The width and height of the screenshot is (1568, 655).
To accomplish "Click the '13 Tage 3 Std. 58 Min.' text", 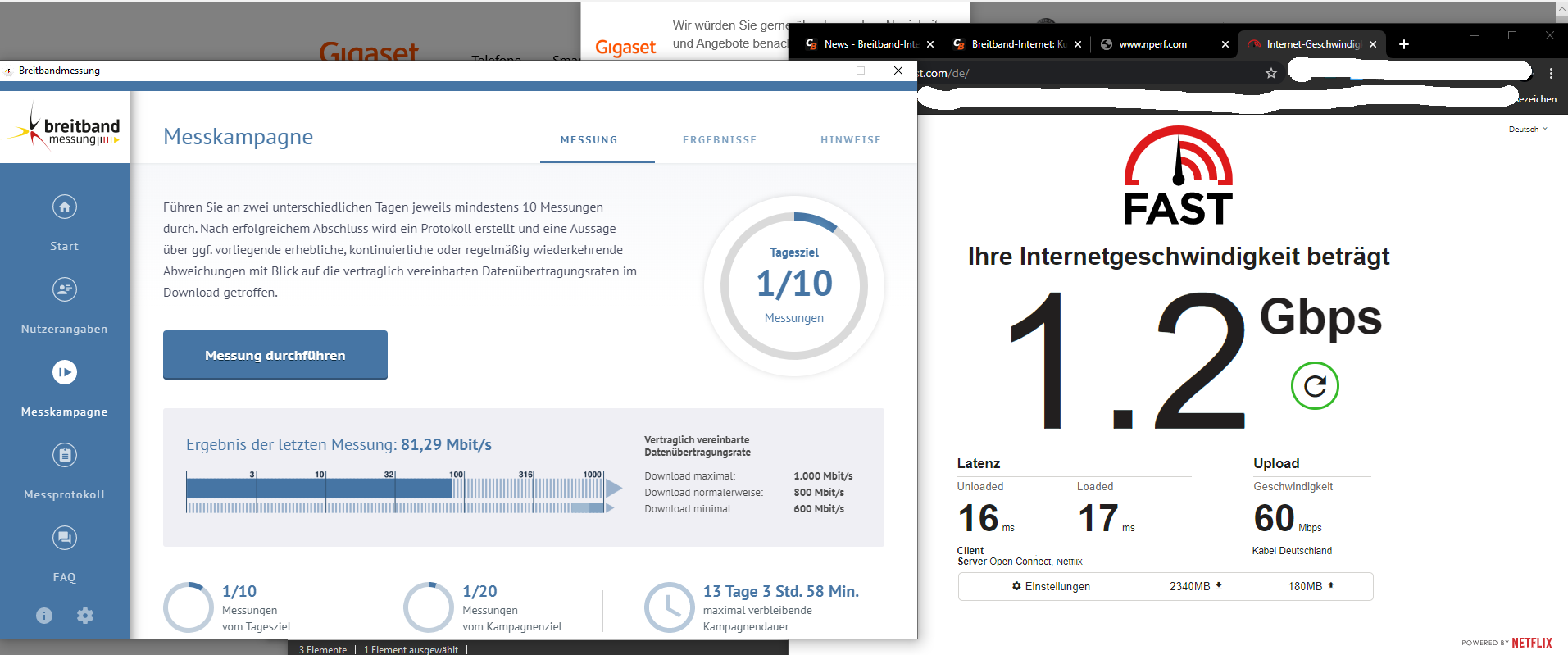I will point(781,591).
